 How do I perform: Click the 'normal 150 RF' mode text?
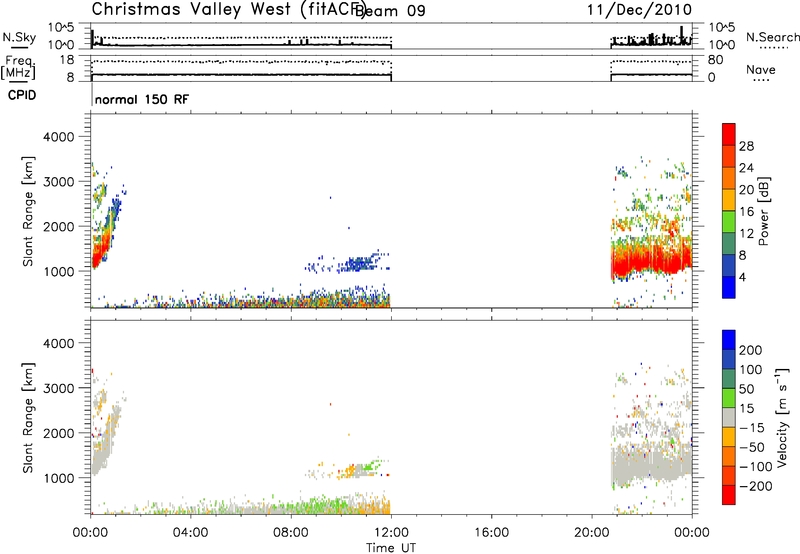coord(142,99)
